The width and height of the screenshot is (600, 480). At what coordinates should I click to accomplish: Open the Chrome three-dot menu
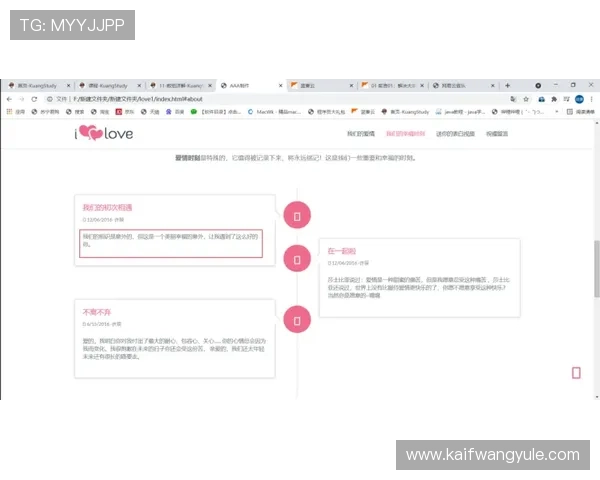tap(591, 99)
